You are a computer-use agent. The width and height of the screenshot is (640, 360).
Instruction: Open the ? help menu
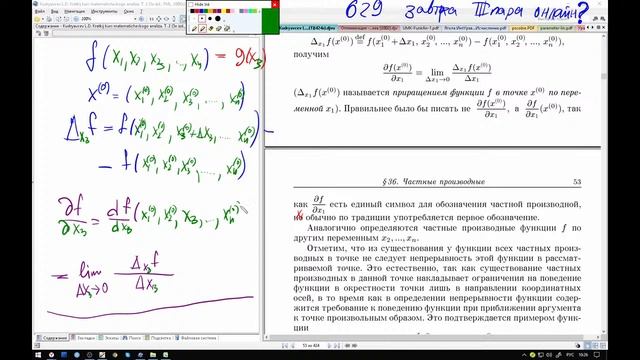pyautogui.click(x=141, y=11)
